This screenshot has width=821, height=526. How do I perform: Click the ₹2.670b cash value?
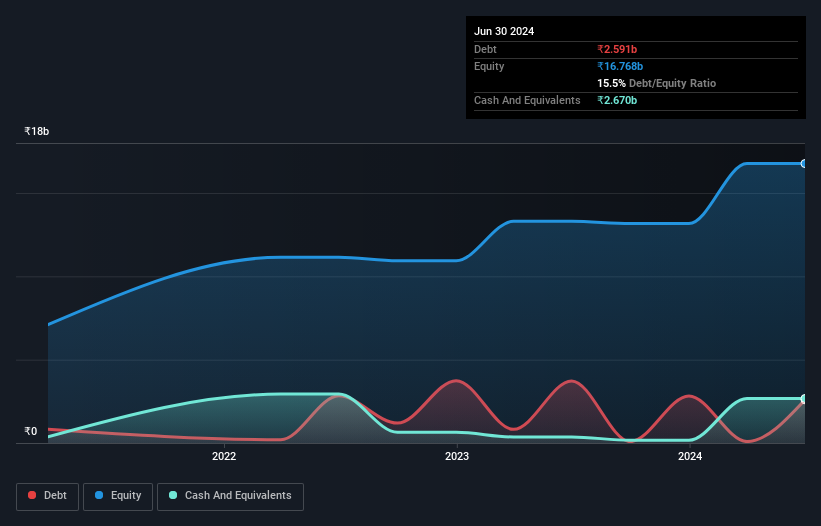pyautogui.click(x=617, y=100)
